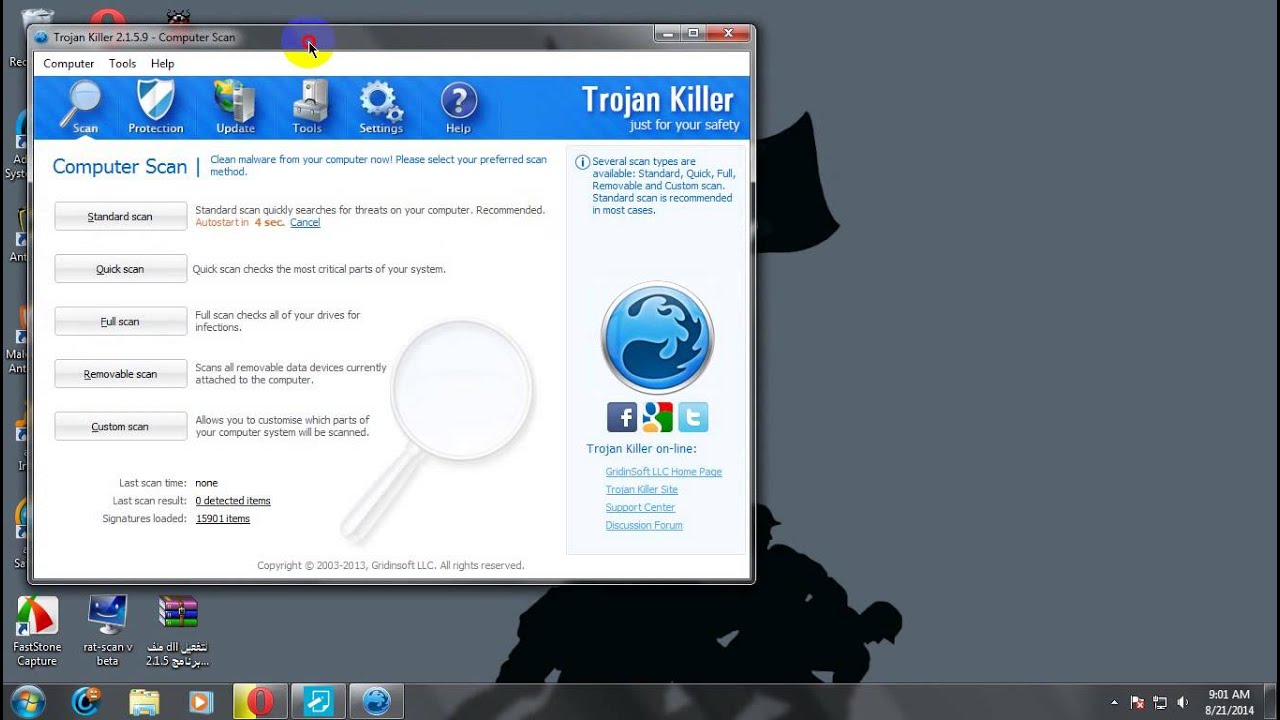Screen dimensions: 1280x720
Task: Switch to Trojan Killer taskbar button
Action: click(x=376, y=702)
